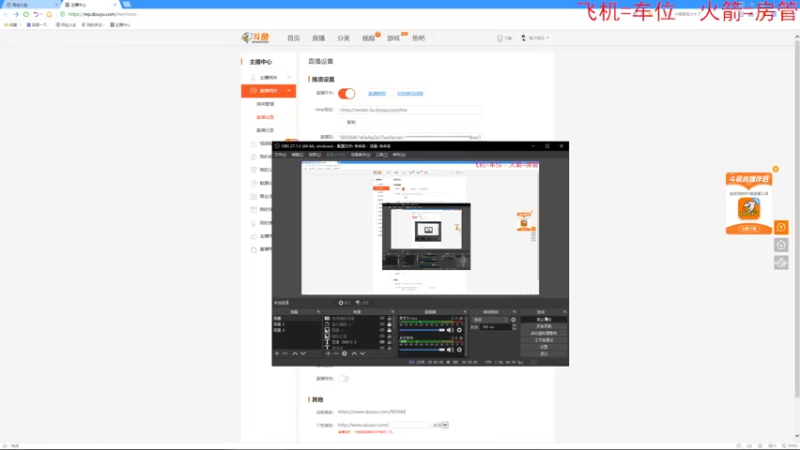Click the phone download icon in Douyu header

(x=500, y=38)
